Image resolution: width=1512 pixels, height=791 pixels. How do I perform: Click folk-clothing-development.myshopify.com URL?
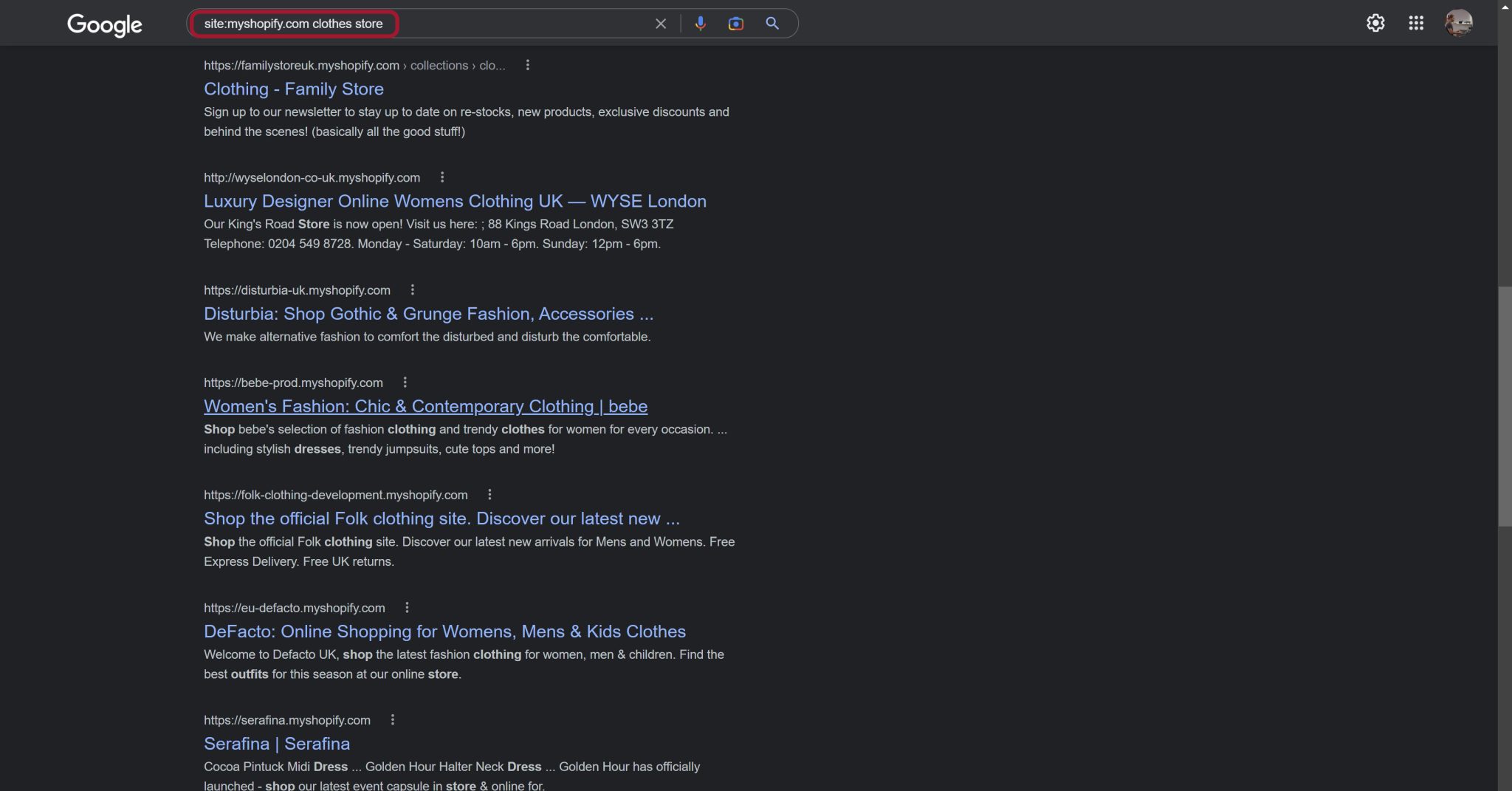point(335,495)
